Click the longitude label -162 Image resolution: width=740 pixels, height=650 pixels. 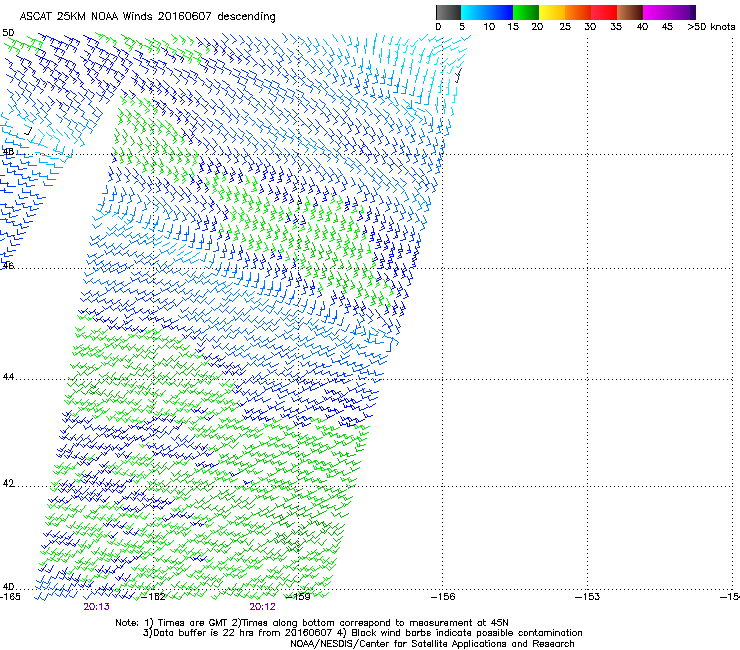pos(154,597)
